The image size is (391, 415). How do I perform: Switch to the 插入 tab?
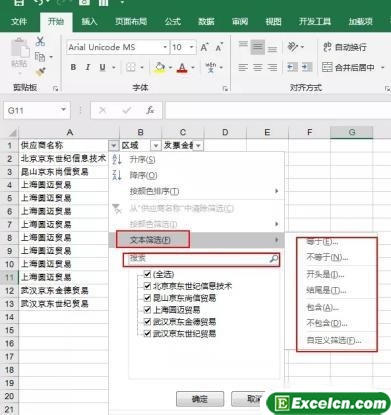pyautogui.click(x=89, y=22)
